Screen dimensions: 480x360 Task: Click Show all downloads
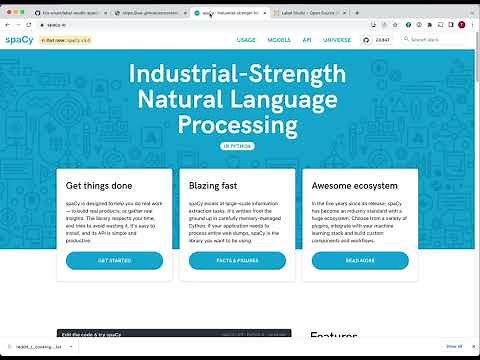[x=454, y=346]
